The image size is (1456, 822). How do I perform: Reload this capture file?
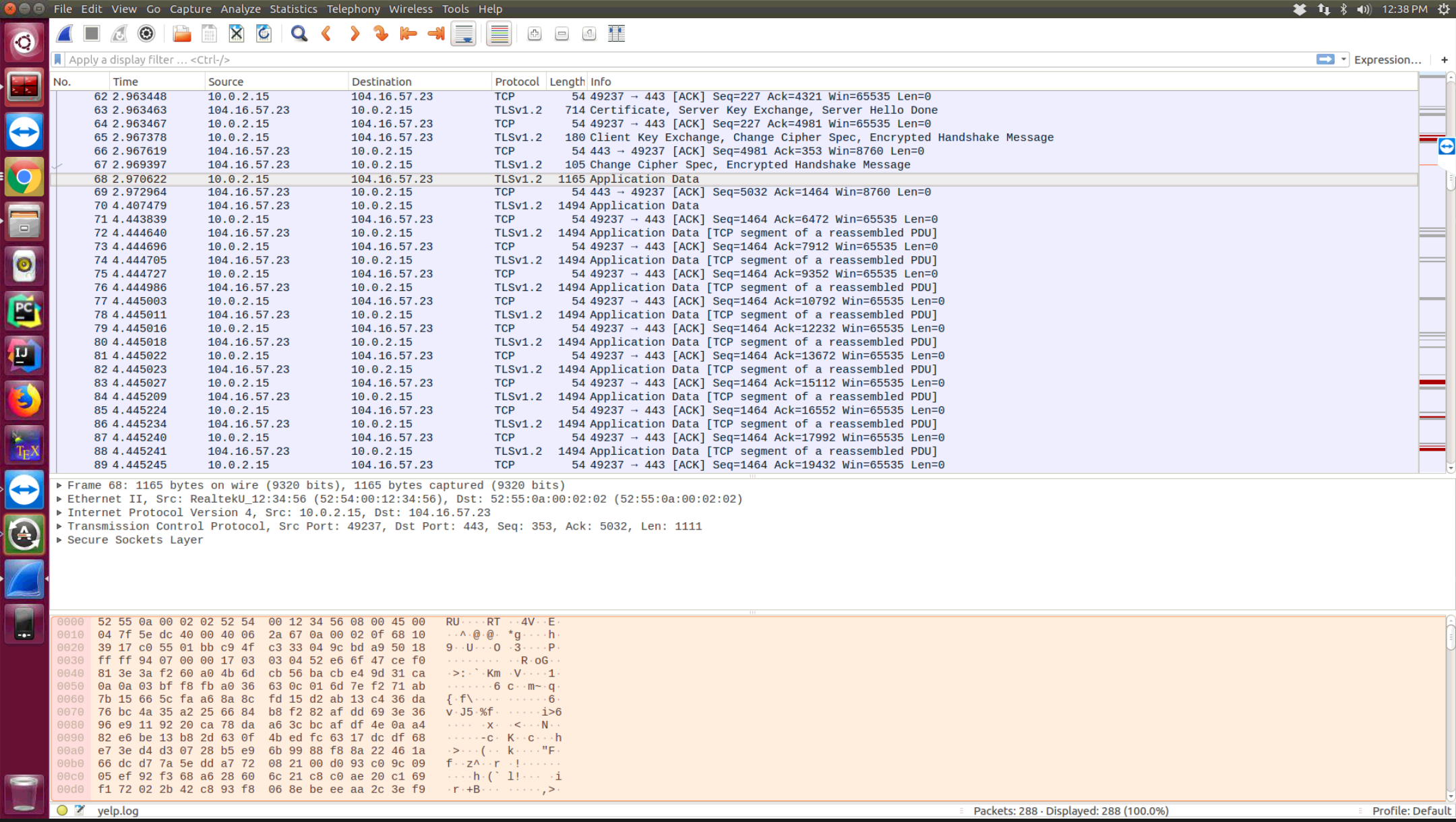pyautogui.click(x=264, y=33)
